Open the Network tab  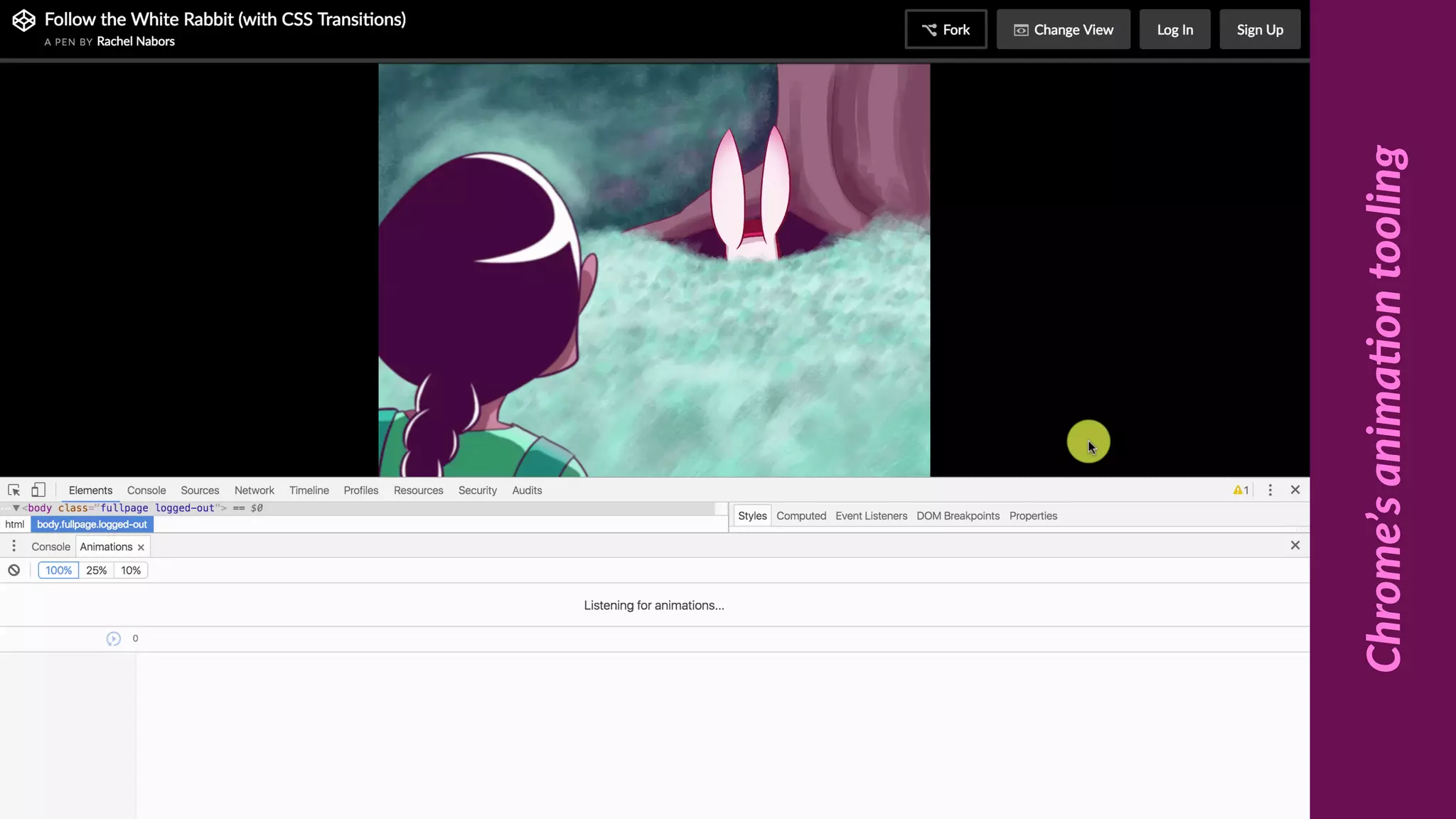255,491
